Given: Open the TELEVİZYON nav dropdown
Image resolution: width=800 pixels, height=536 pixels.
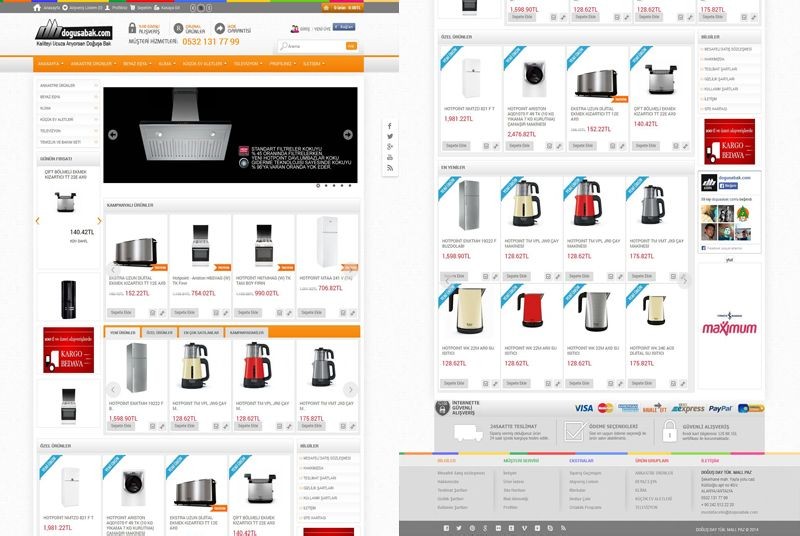Looking at the screenshot, I should click(x=248, y=64).
